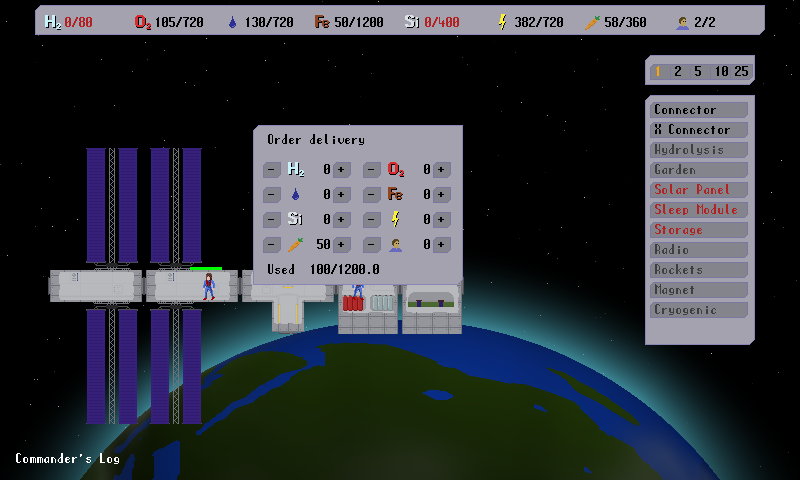Image resolution: width=800 pixels, height=480 pixels.
Task: Click the leftmost station corridor module
Action: (95, 286)
